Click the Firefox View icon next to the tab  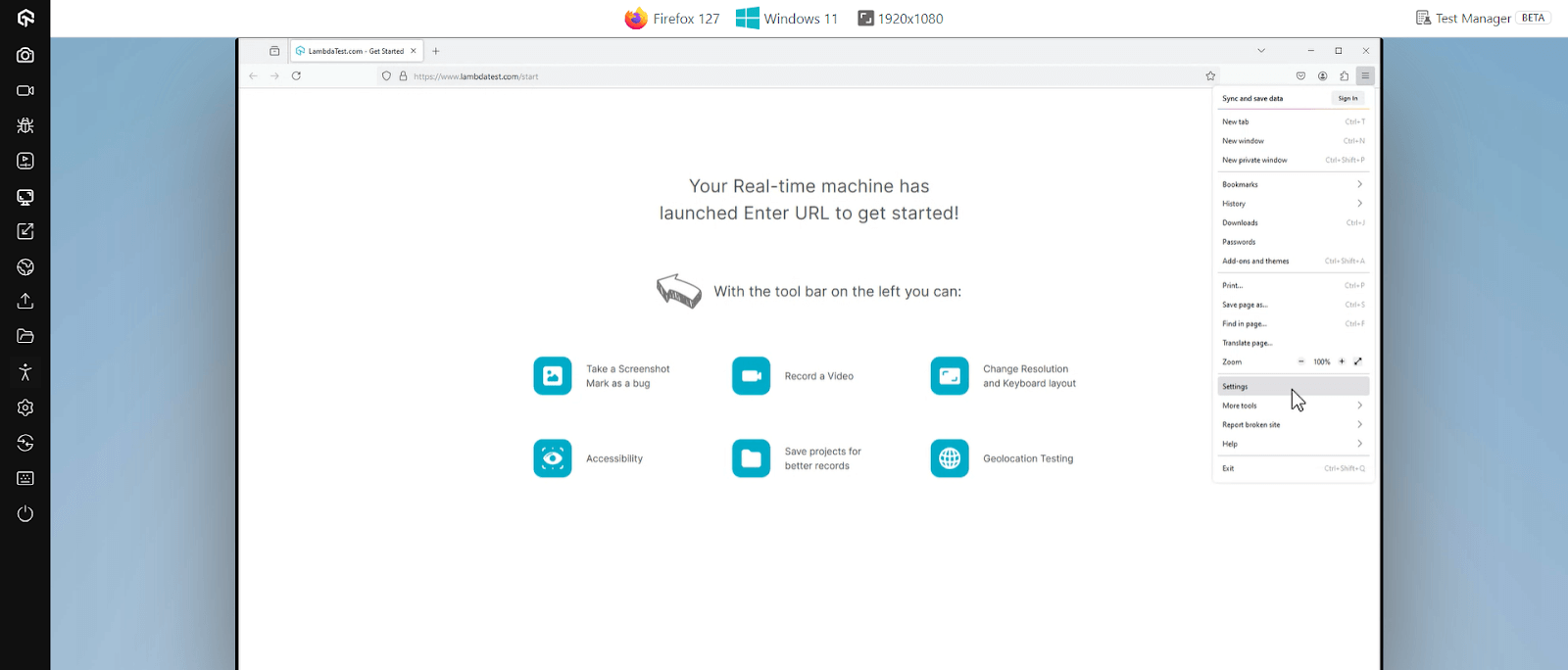[274, 51]
